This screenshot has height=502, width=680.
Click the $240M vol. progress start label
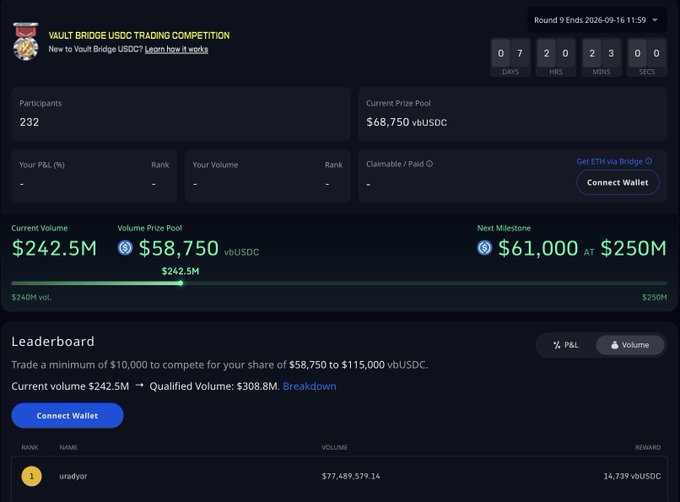point(32,297)
